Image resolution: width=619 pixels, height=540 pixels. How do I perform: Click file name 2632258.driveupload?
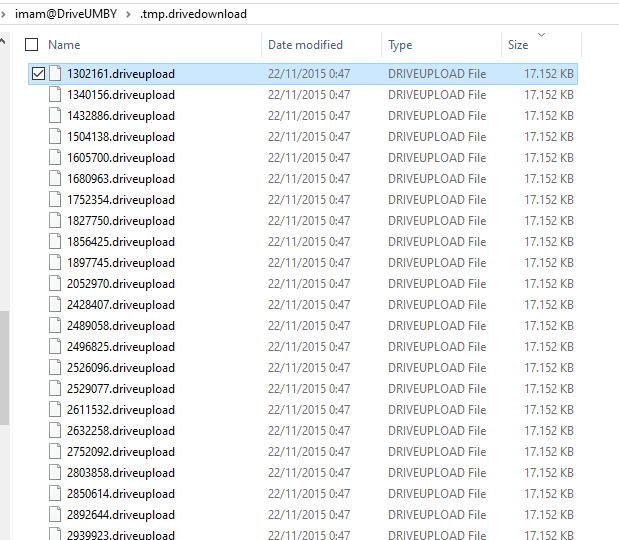click(121, 431)
